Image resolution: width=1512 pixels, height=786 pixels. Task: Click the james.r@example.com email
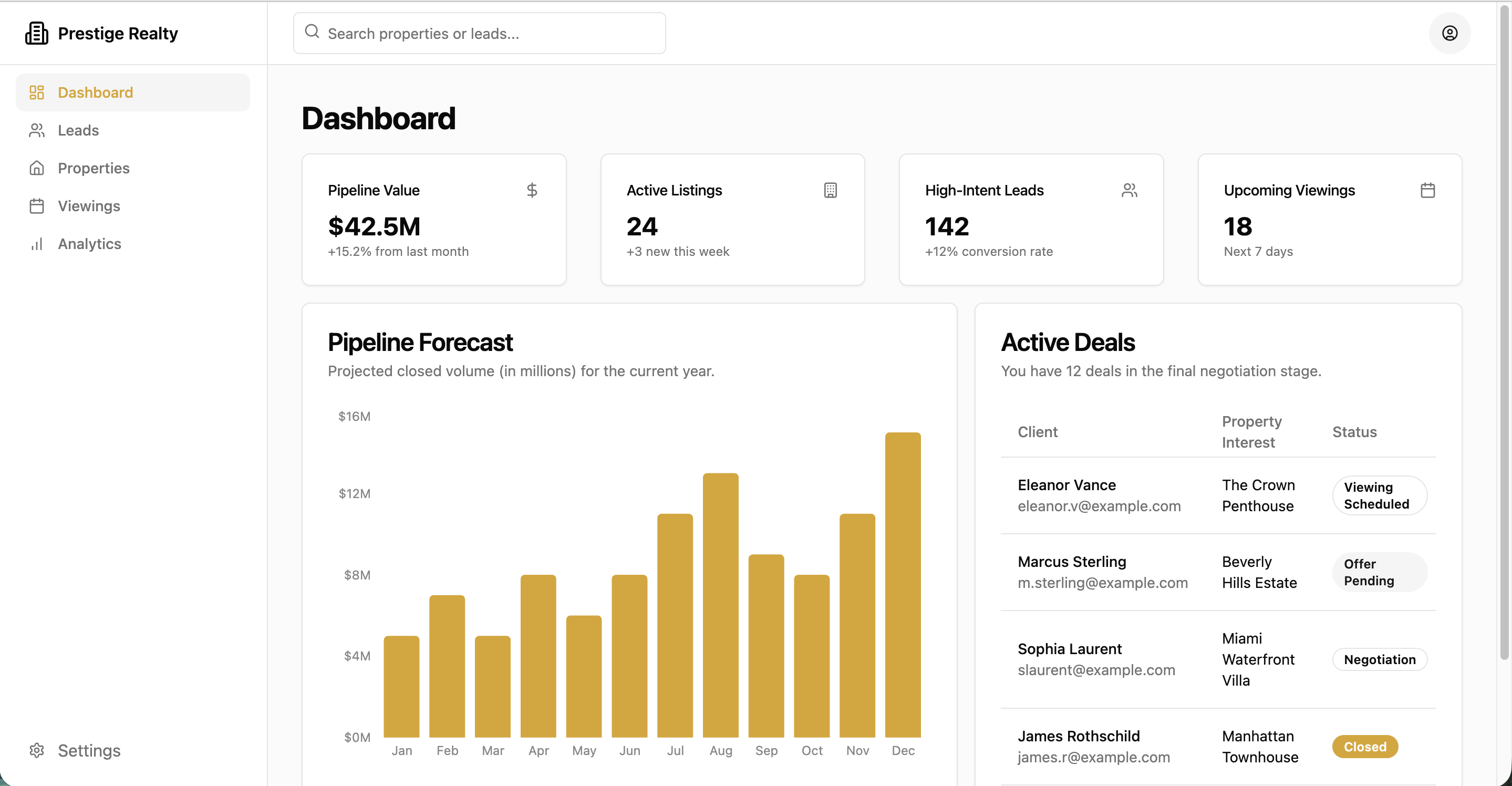click(x=1093, y=757)
